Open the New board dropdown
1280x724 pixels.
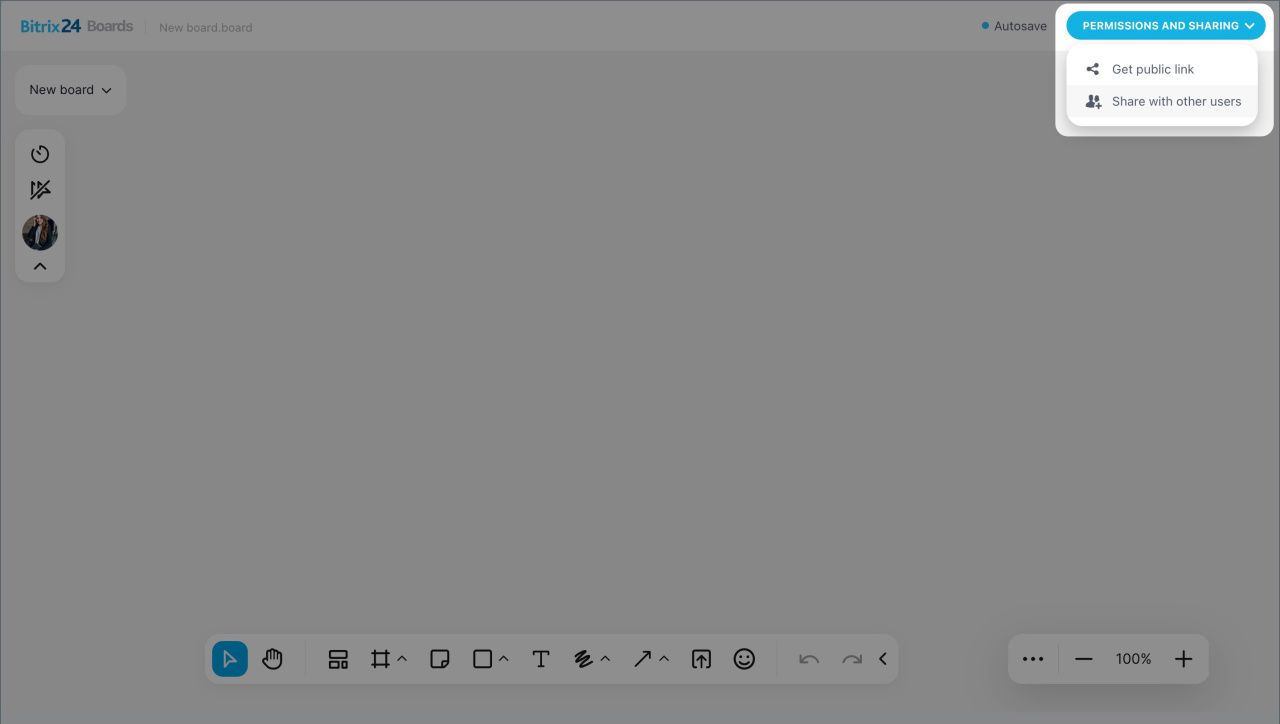click(x=70, y=90)
